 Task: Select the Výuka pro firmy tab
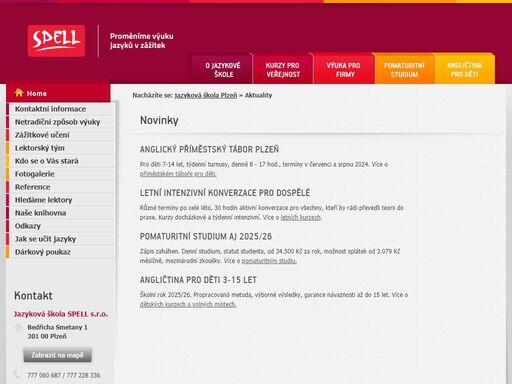[344, 69]
